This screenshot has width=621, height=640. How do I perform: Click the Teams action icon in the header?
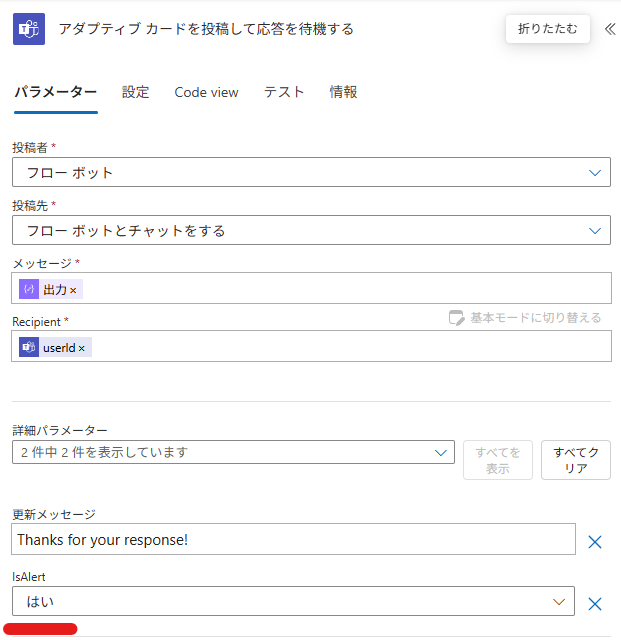tap(29, 29)
